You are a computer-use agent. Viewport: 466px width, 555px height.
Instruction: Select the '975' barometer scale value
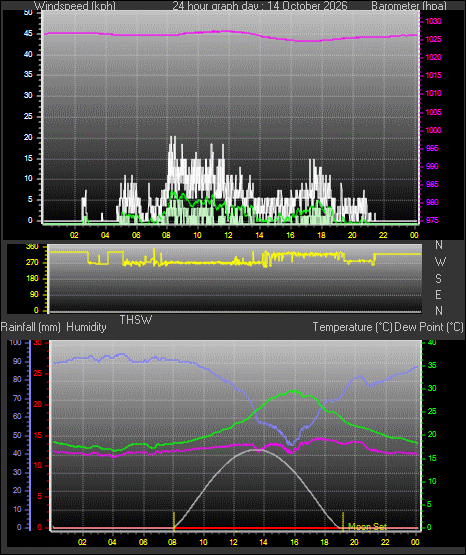point(432,220)
